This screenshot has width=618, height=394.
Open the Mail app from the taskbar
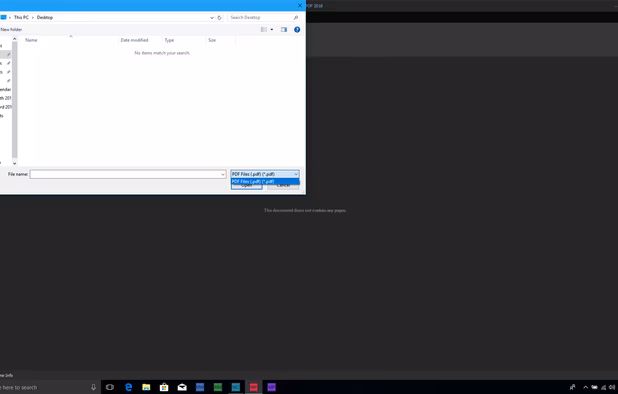point(182,387)
